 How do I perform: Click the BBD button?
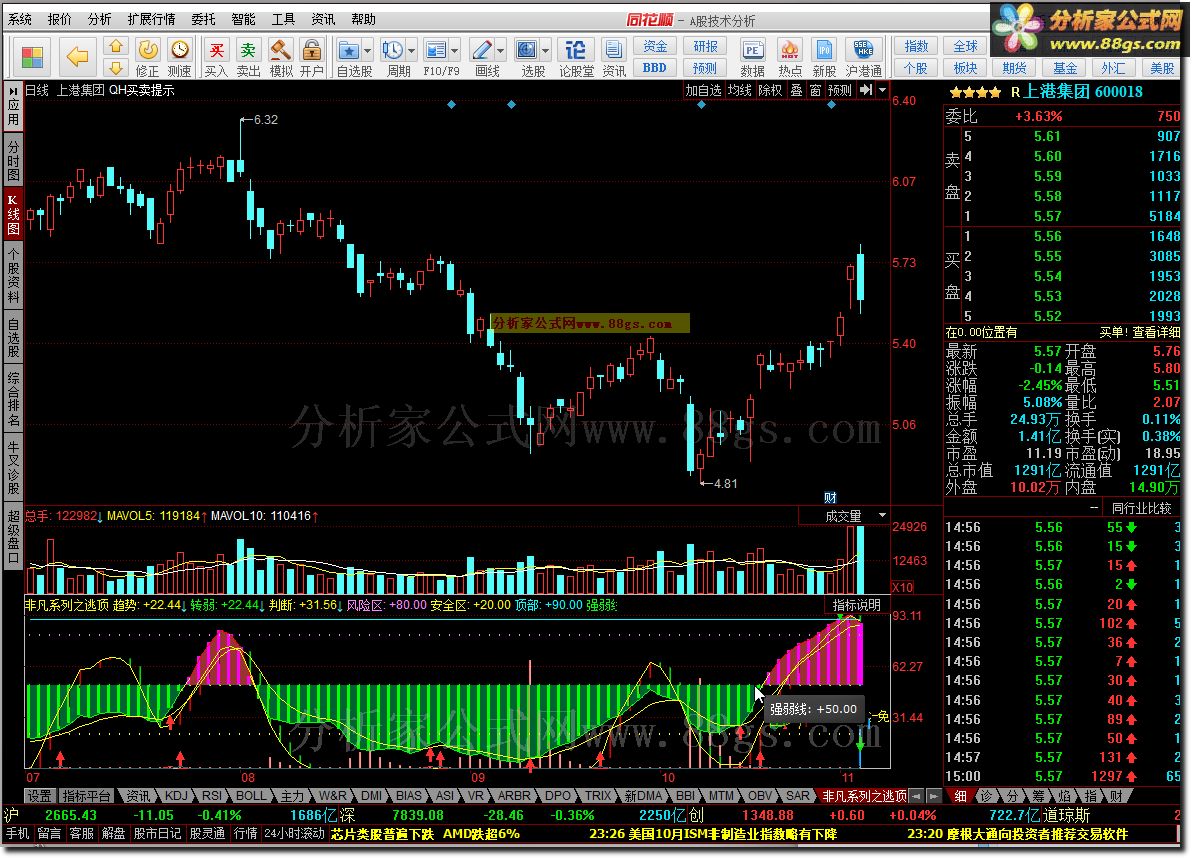click(655, 68)
